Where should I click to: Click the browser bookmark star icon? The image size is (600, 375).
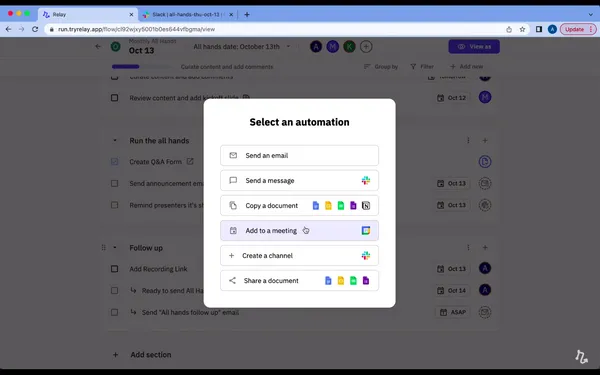(x=522, y=29)
